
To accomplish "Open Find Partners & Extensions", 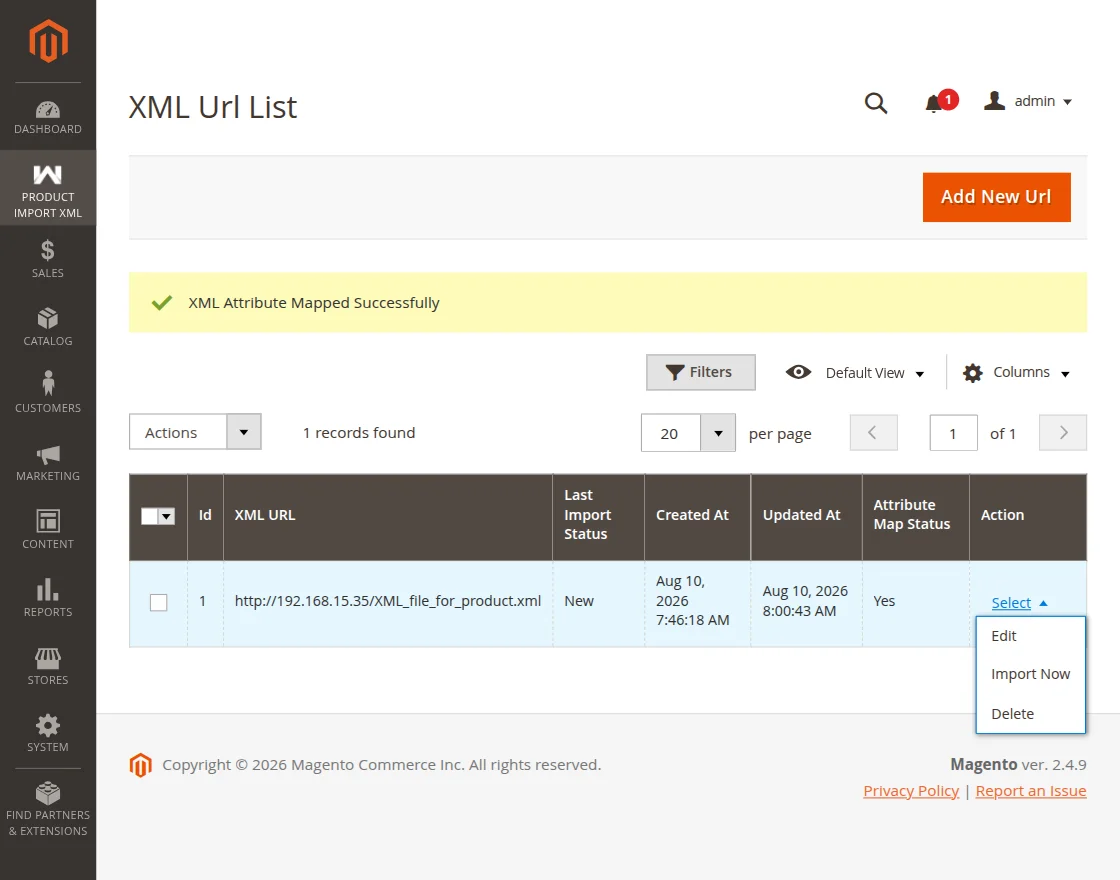I will click(48, 809).
